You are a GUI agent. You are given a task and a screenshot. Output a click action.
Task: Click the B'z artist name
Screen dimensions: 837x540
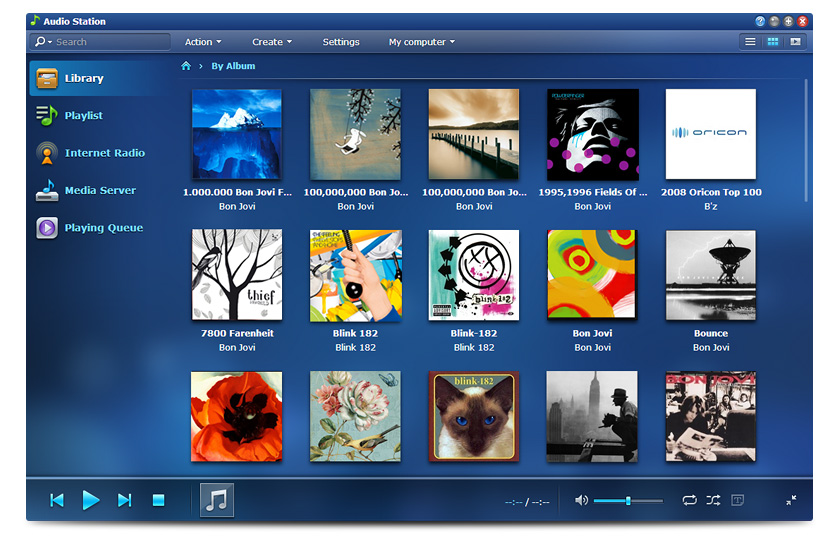tap(711, 207)
